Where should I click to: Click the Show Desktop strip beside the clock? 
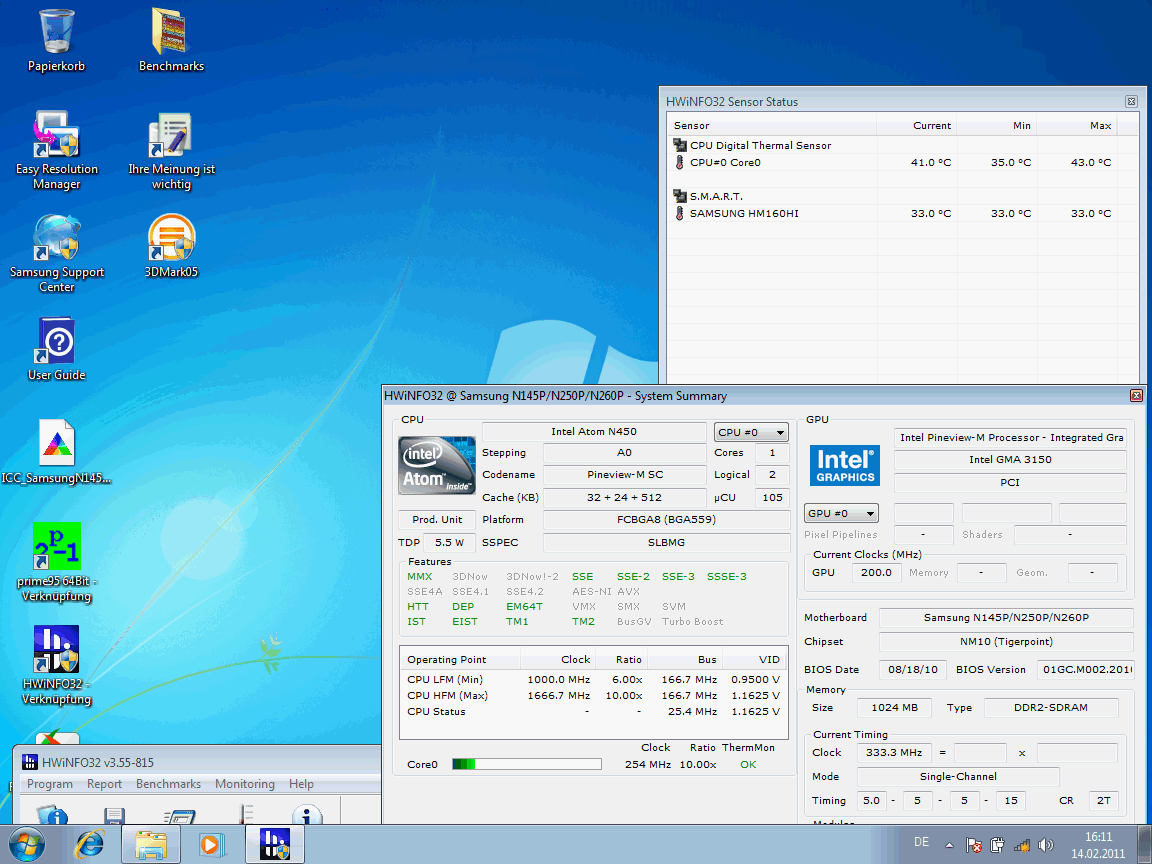click(1145, 845)
